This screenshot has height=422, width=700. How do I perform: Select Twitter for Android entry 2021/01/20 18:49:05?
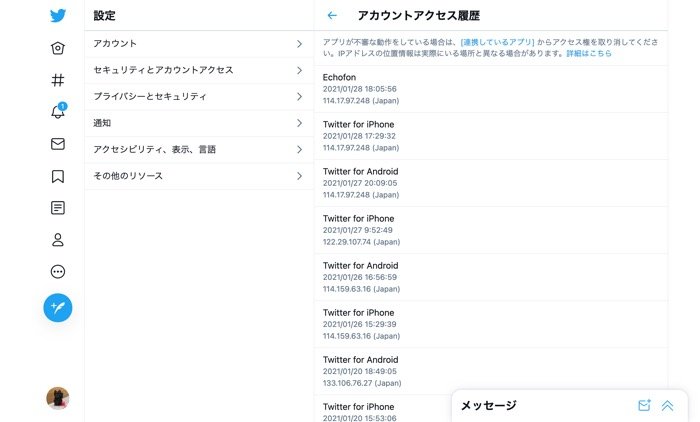click(x=491, y=371)
